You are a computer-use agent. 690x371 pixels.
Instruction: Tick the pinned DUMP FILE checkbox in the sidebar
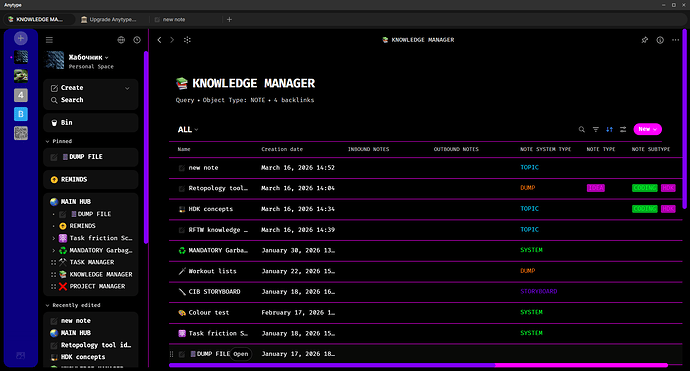coord(54,157)
